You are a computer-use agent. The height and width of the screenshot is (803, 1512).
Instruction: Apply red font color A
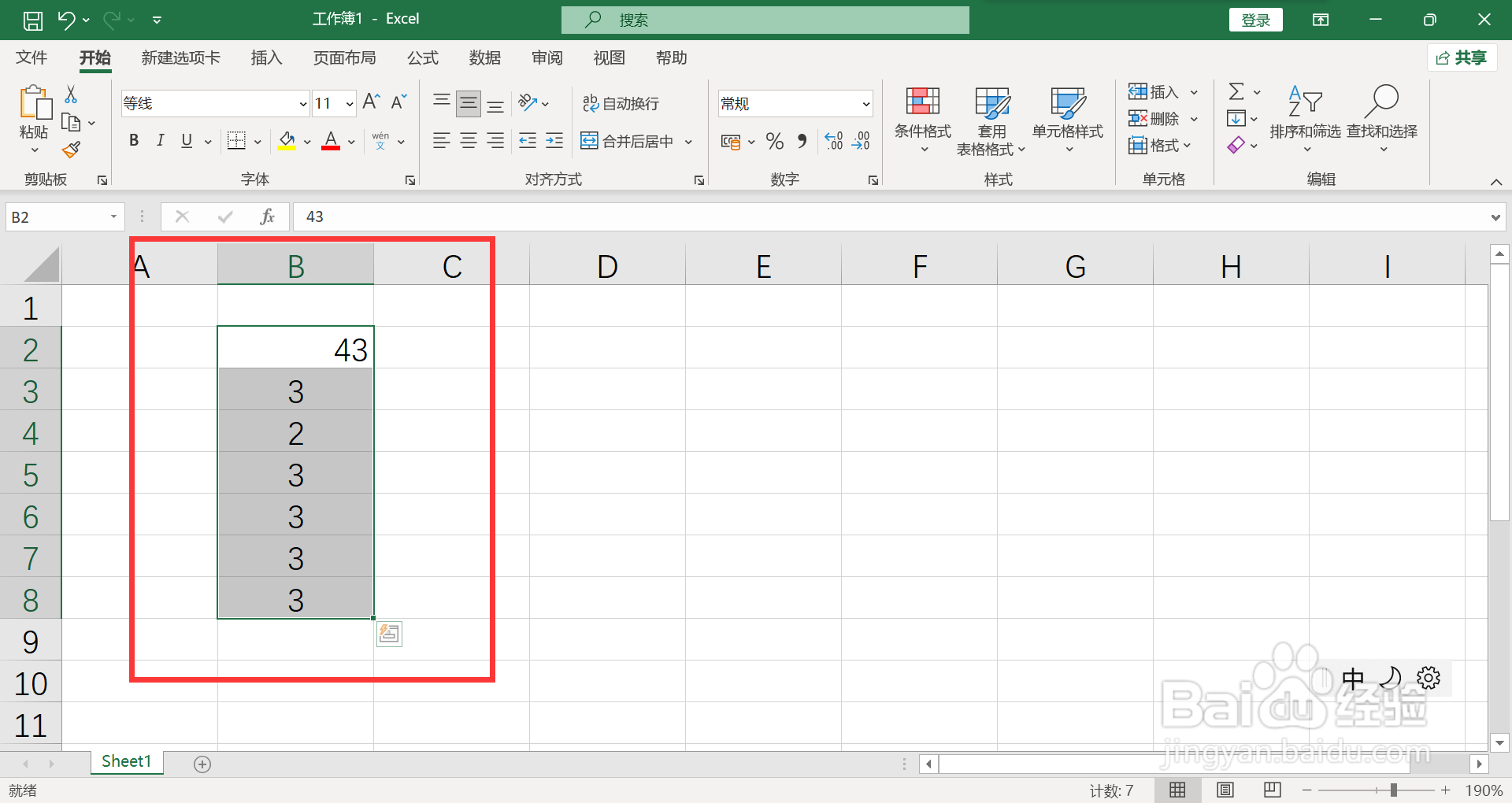point(331,141)
